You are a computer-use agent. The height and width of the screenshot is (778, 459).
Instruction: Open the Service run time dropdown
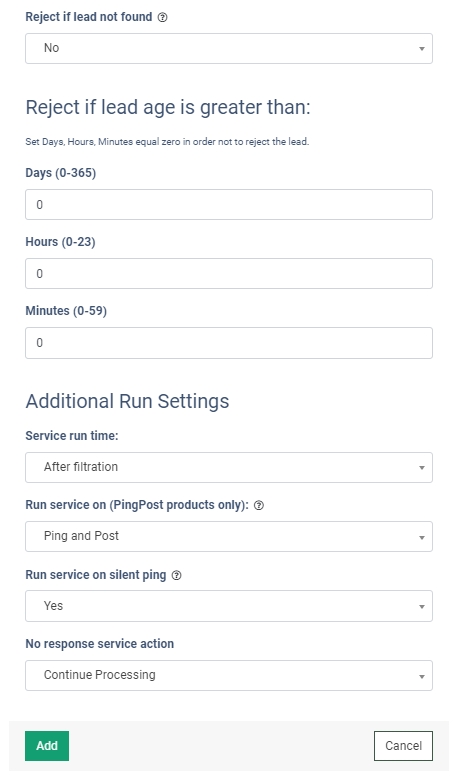[x=229, y=467]
